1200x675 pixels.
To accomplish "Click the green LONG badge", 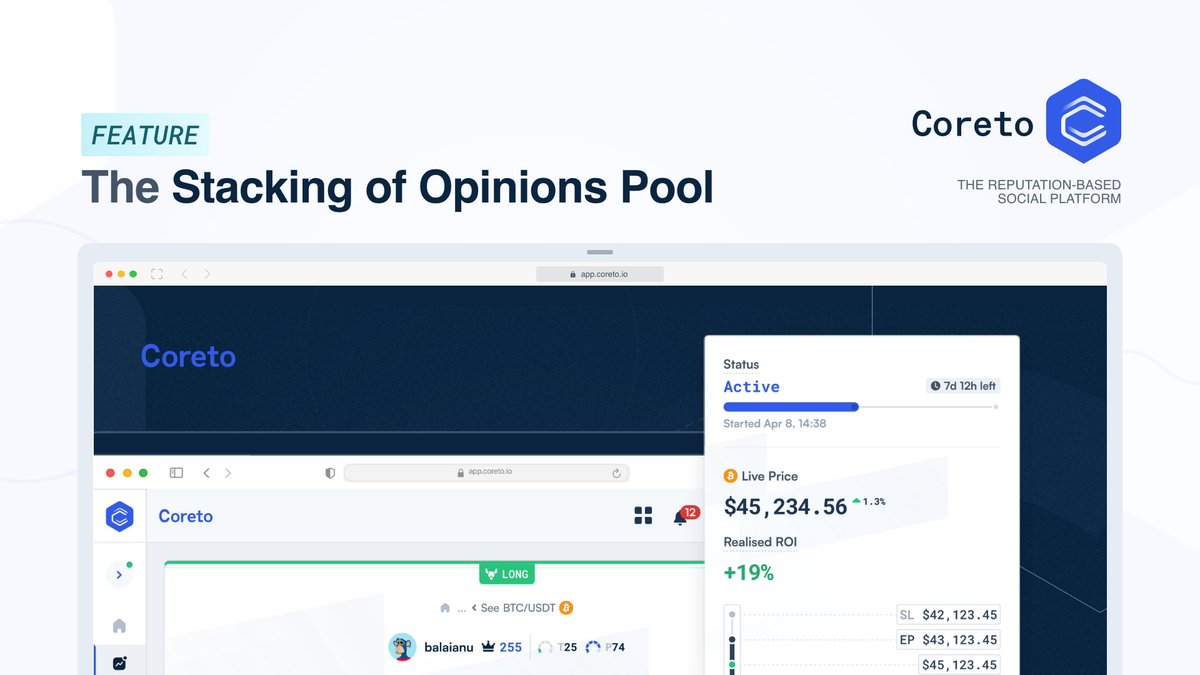I will [507, 574].
